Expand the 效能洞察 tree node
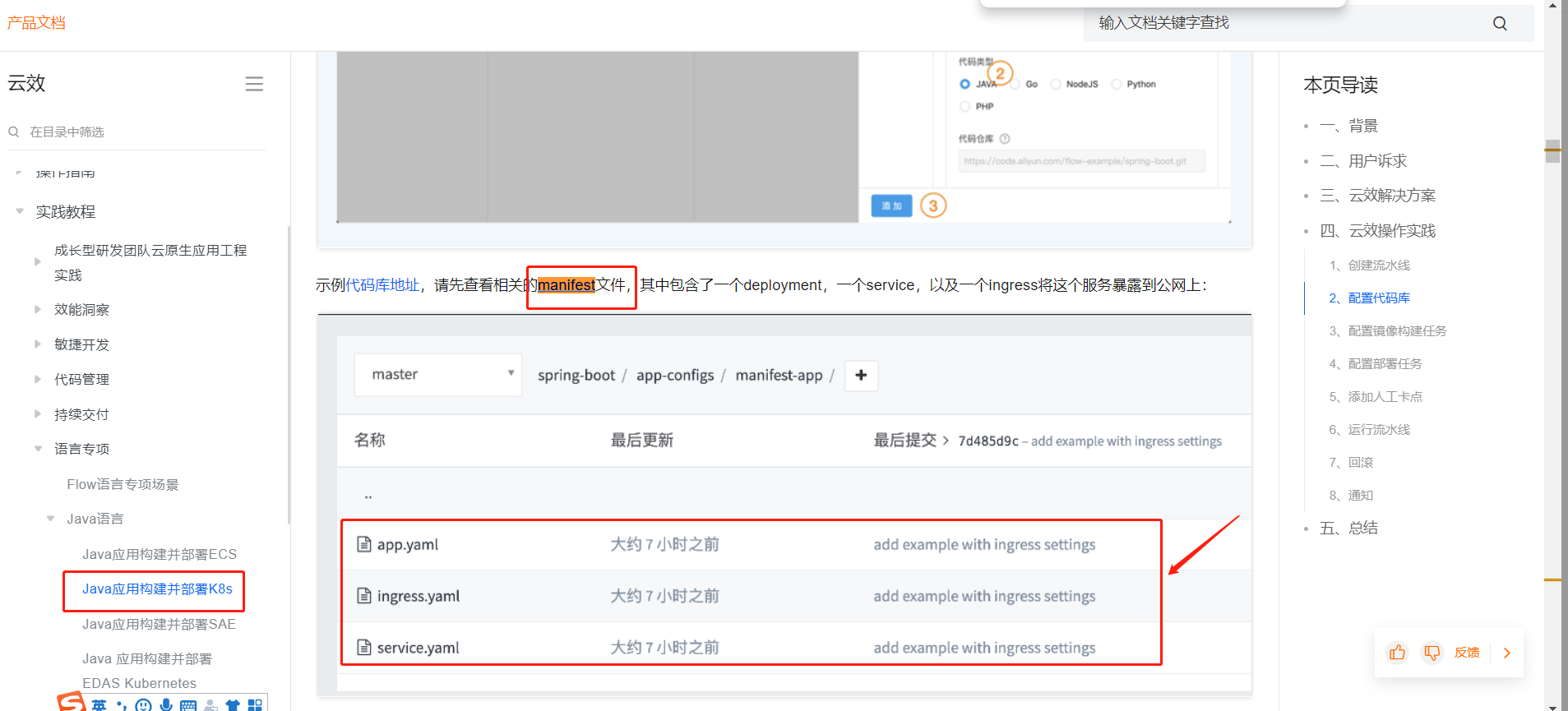Image resolution: width=1568 pixels, height=711 pixels. pos(38,309)
